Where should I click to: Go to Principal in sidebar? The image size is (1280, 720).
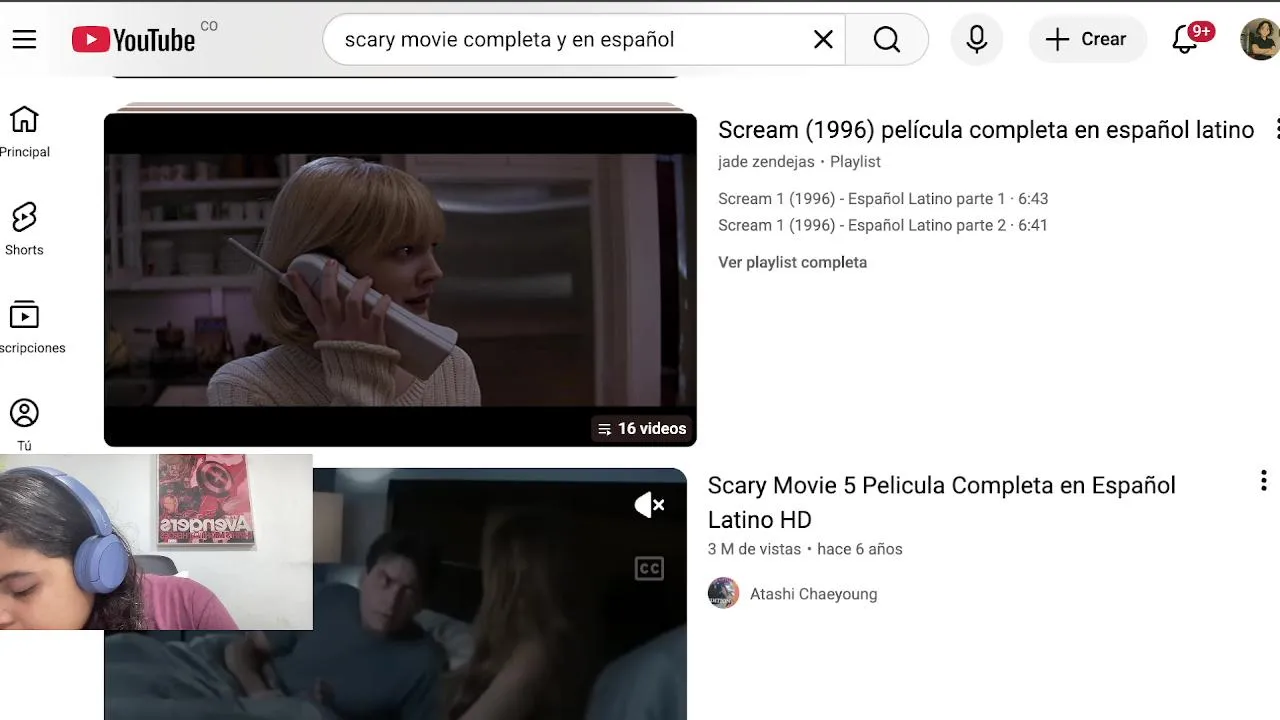click(24, 132)
